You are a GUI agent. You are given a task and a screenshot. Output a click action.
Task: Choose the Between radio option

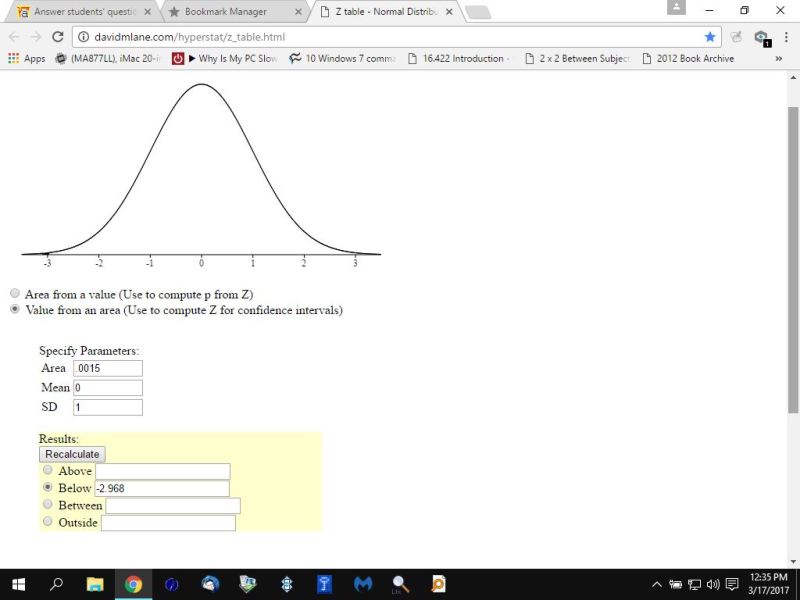coord(47,504)
